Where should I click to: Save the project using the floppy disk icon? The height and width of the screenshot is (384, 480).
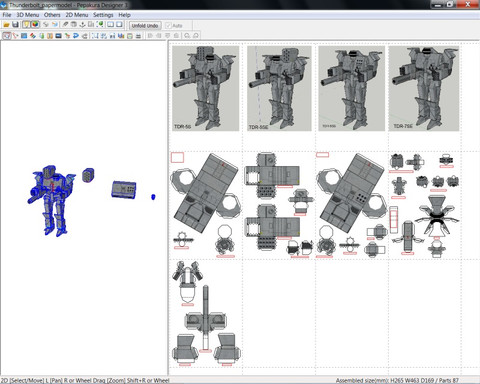(x=15, y=25)
